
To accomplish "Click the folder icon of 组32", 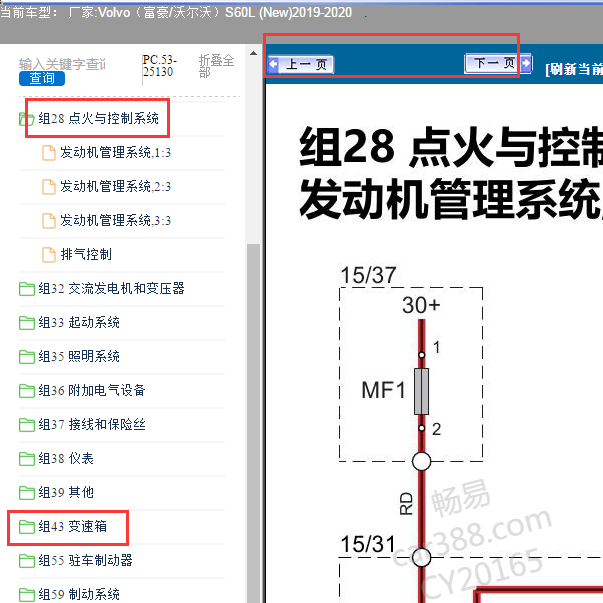I will 27,289.
